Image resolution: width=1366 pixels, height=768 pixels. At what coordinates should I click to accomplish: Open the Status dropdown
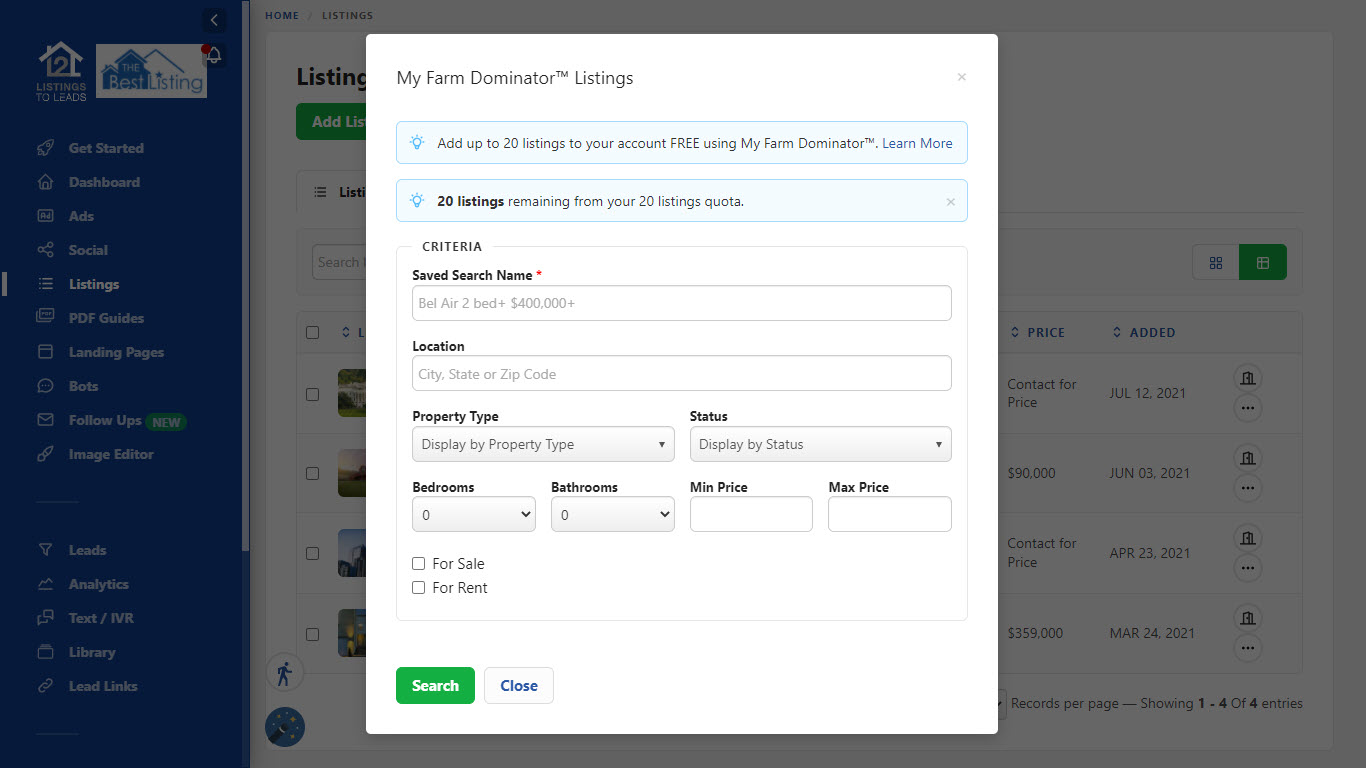click(820, 445)
